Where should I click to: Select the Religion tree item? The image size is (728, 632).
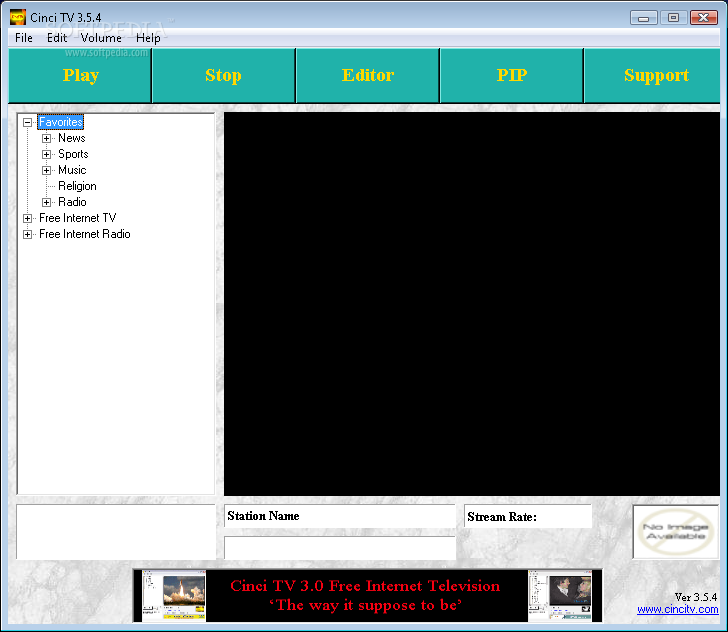[x=77, y=186]
